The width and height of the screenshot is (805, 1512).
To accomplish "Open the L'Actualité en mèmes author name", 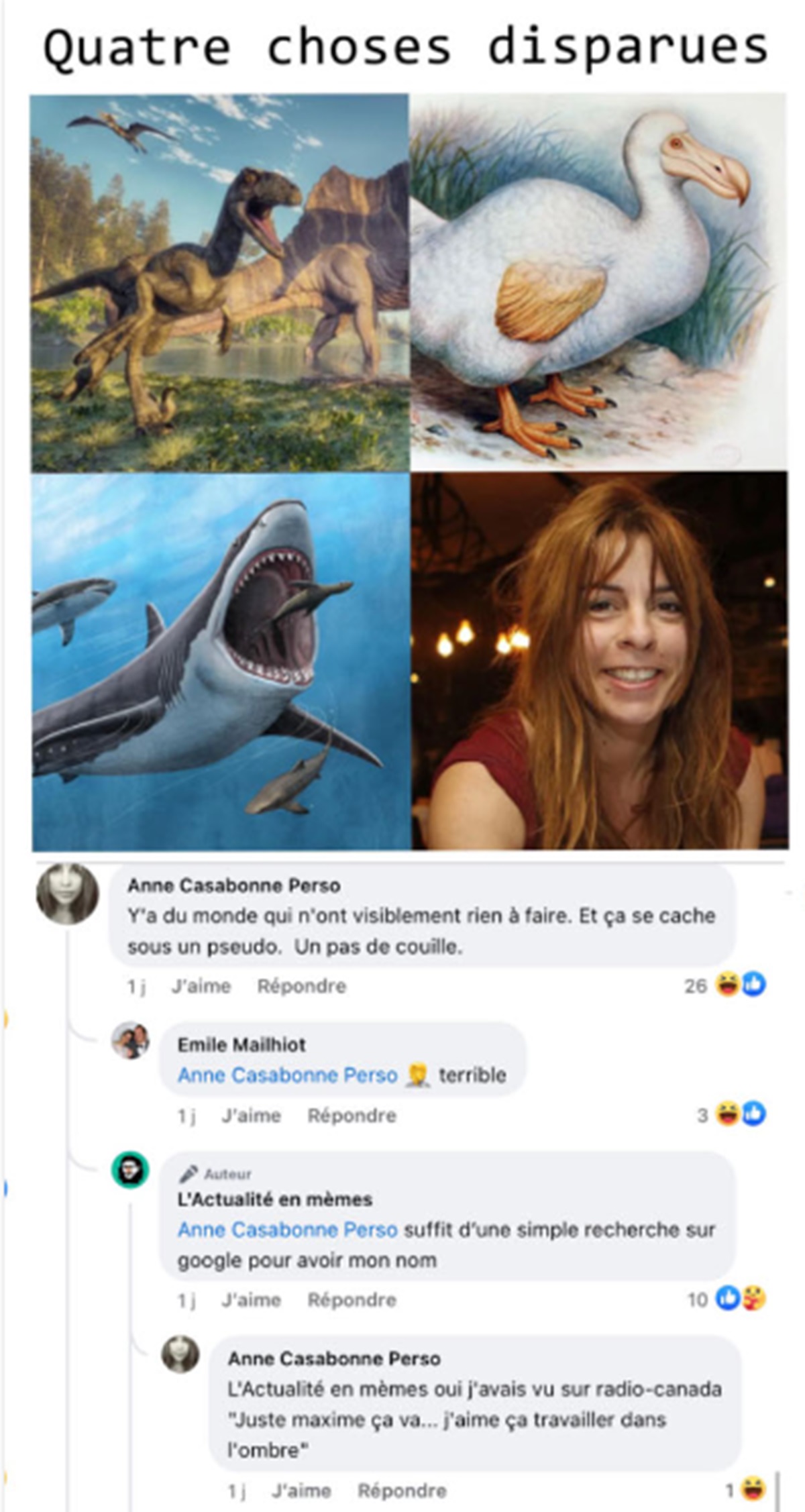I will point(274,1199).
